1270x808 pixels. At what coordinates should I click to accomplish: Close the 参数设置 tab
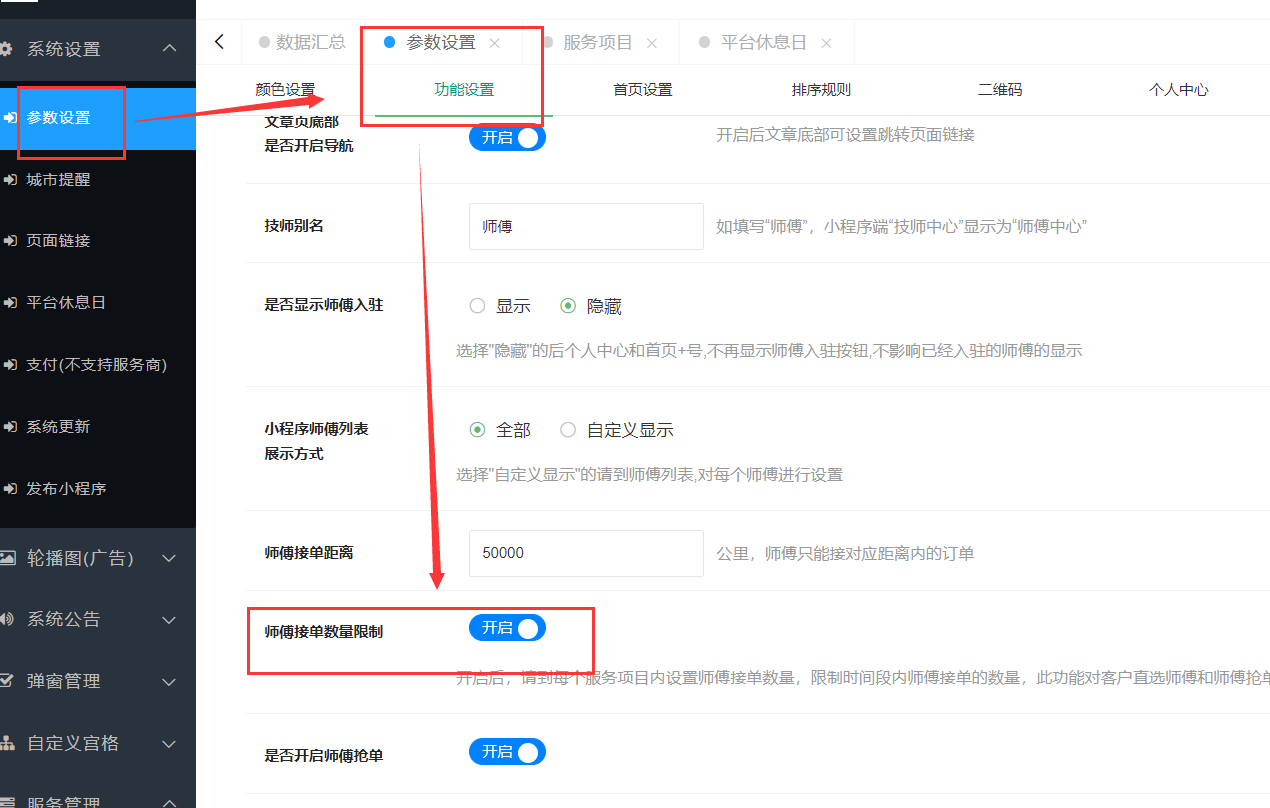(x=494, y=43)
